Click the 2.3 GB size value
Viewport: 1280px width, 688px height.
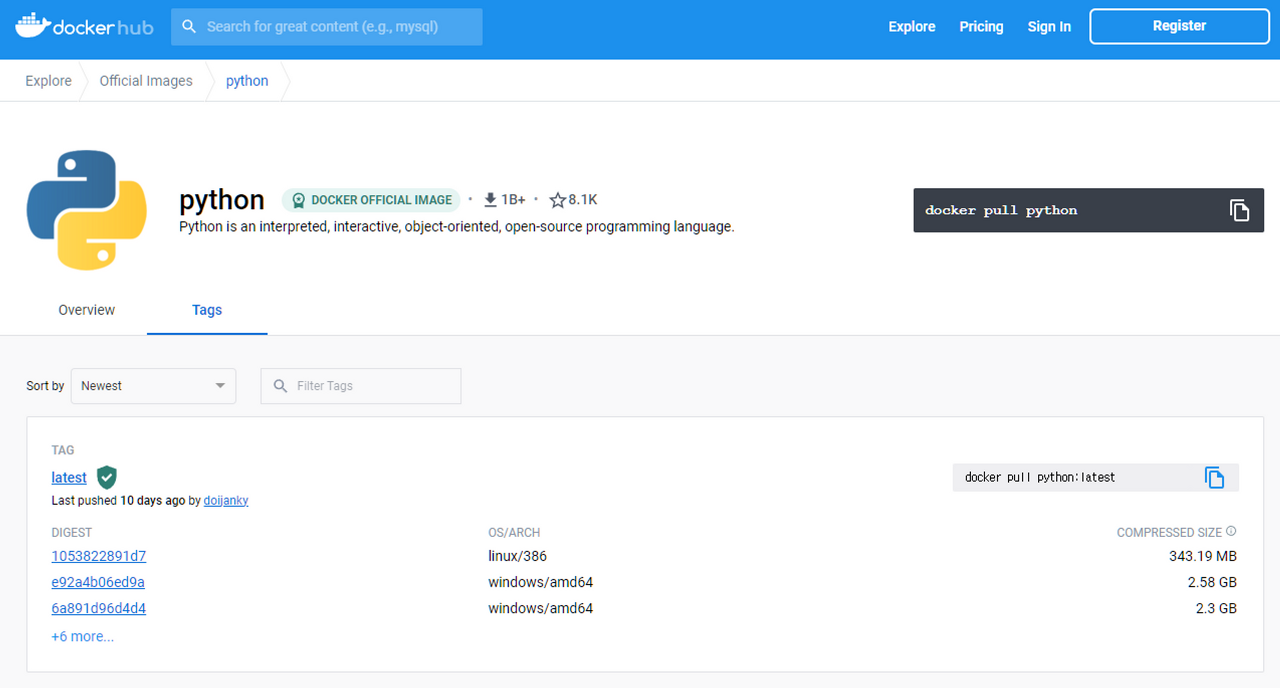point(1216,608)
